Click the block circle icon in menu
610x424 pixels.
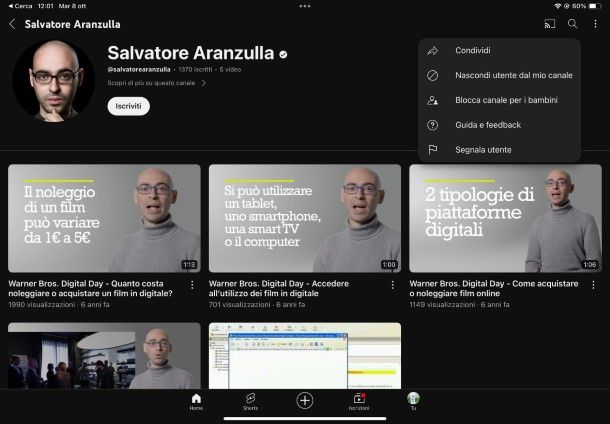[x=433, y=75]
